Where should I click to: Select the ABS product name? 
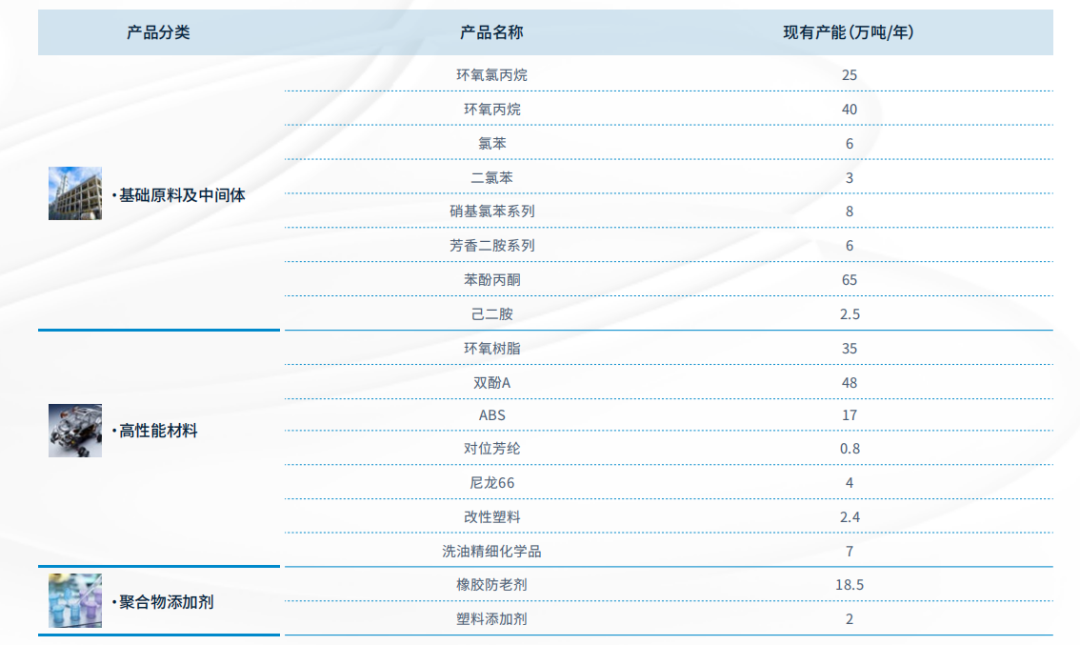pyautogui.click(x=492, y=416)
